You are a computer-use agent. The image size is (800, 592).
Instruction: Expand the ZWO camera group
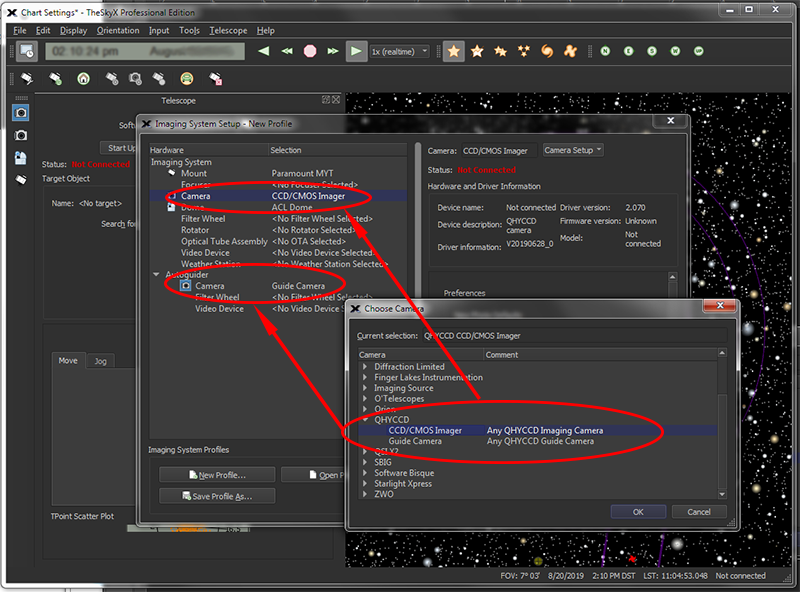tap(365, 494)
